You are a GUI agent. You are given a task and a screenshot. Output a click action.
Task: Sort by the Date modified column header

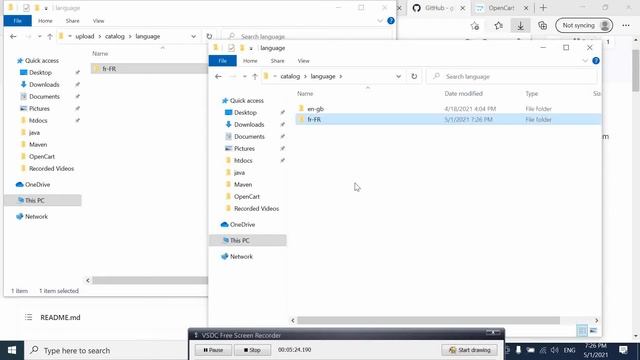pyautogui.click(x=463, y=93)
